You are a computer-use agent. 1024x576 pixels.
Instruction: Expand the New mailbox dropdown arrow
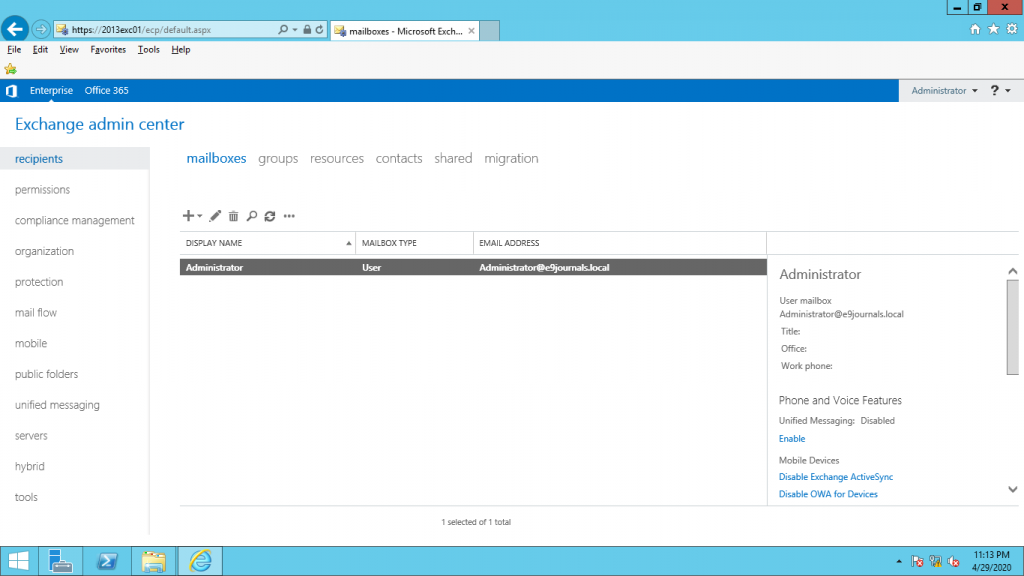point(200,216)
